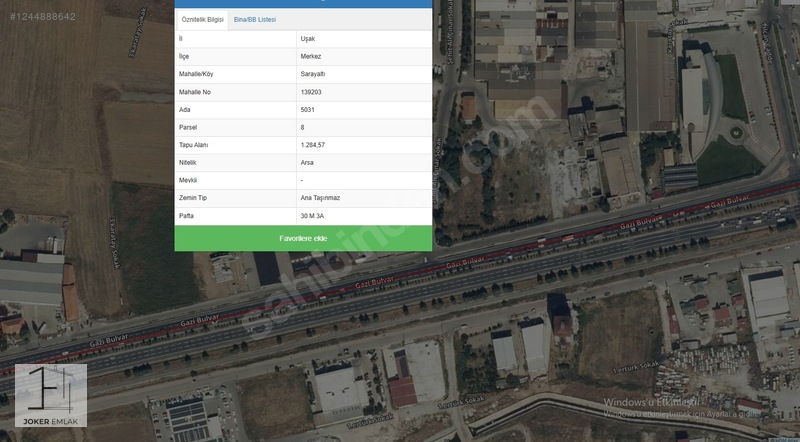The height and width of the screenshot is (442, 800).
Task: Select the Parsel value 8
Action: [x=303, y=127]
